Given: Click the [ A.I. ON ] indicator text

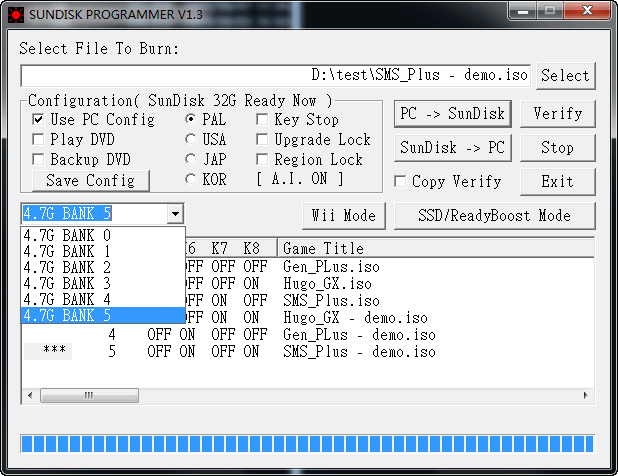Looking at the screenshot, I should point(300,179).
